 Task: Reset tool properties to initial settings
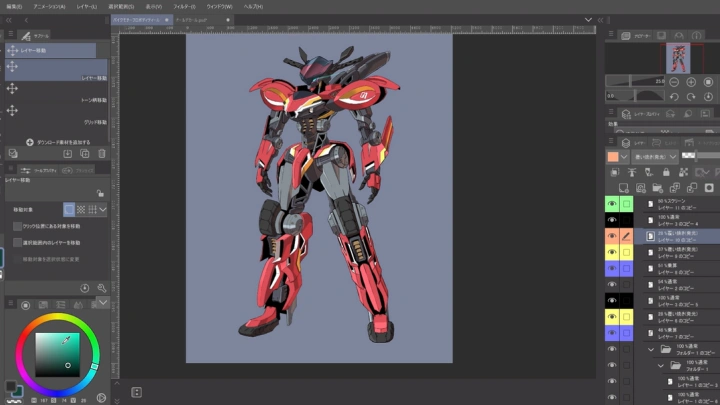tap(84, 288)
